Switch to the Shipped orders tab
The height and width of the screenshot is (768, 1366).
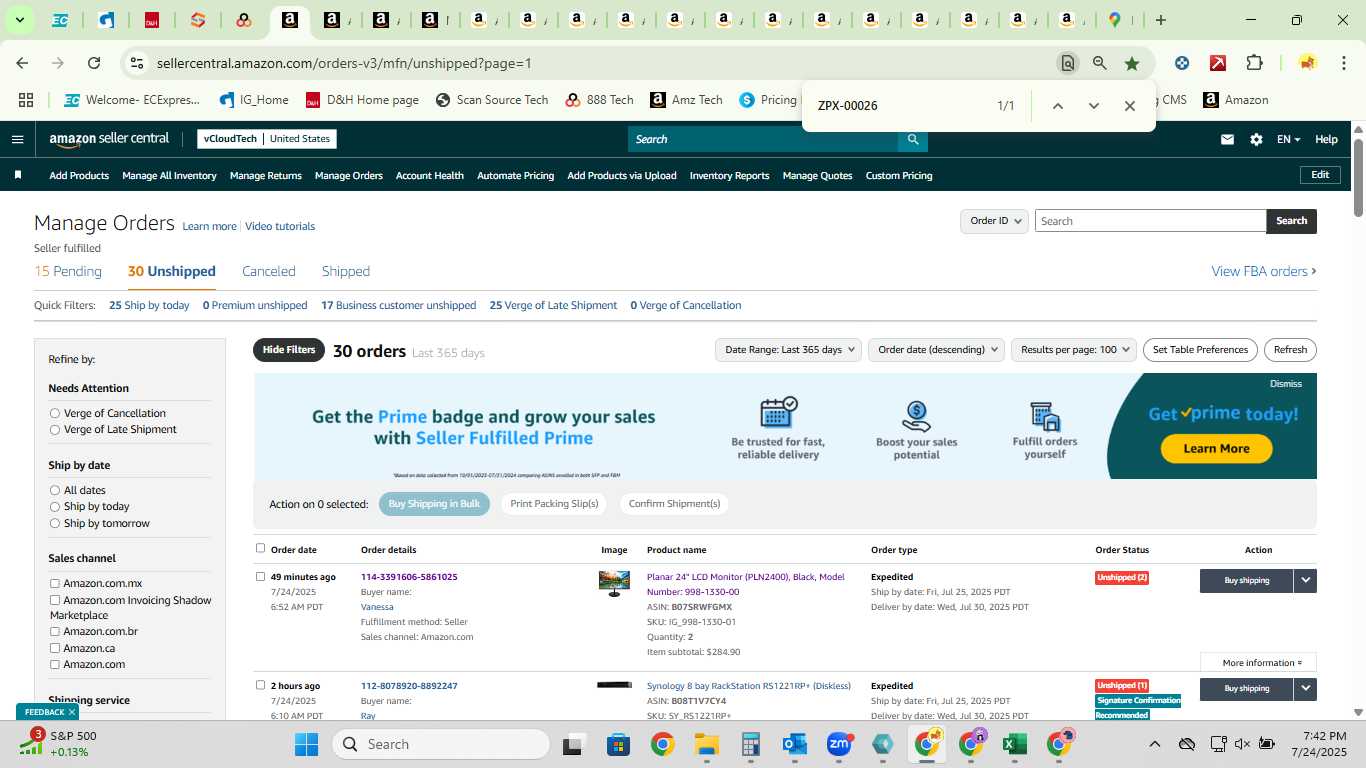346,271
